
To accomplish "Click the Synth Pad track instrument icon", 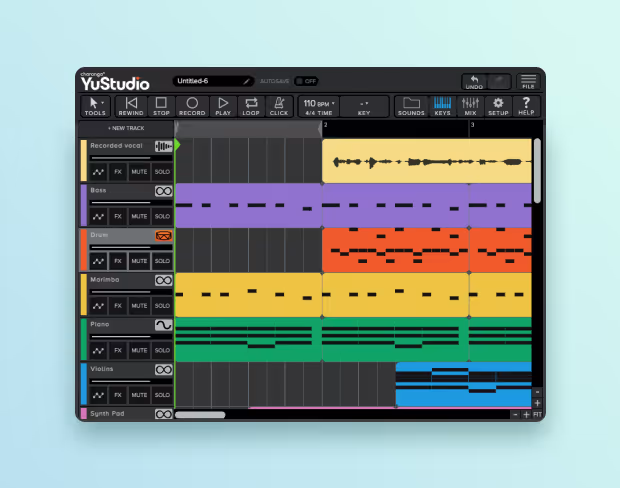I will point(163,414).
